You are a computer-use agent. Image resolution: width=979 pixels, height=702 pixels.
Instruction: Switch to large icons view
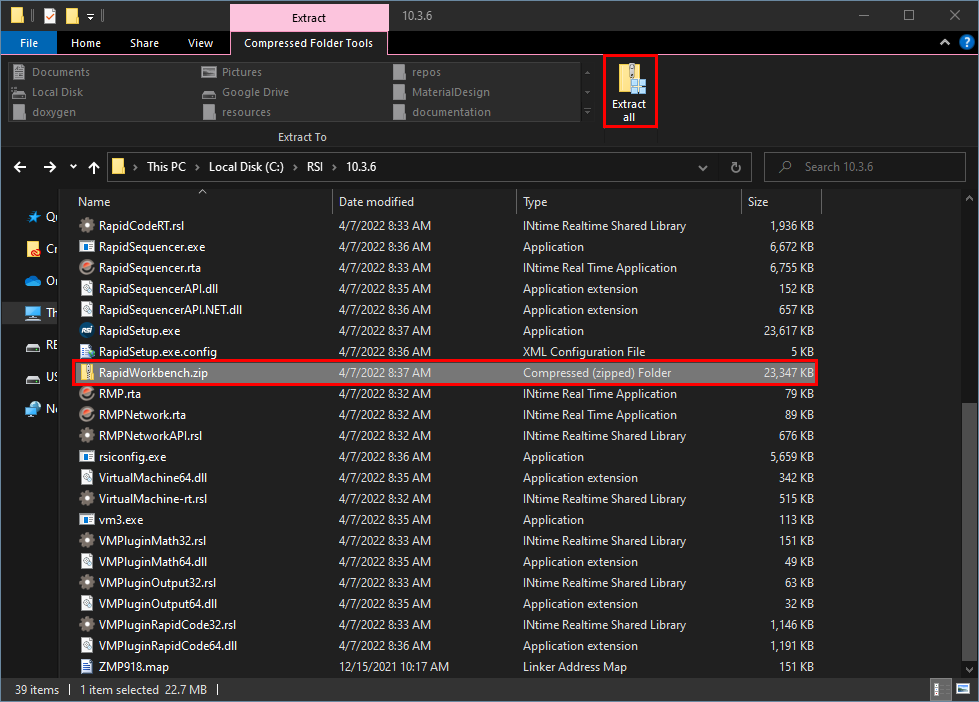tap(962, 689)
